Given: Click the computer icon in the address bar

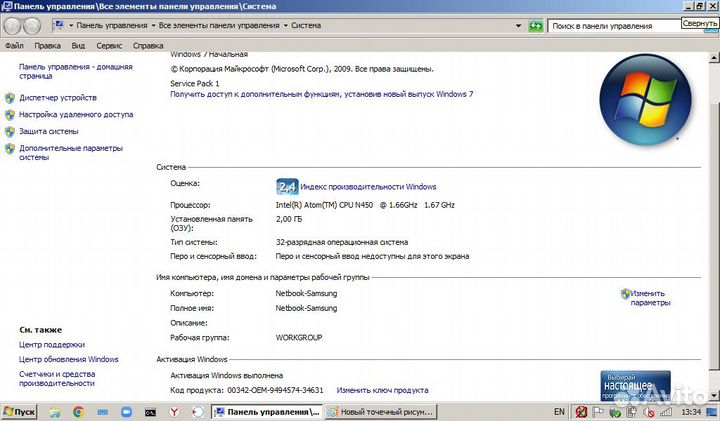Looking at the screenshot, I should coord(58,25).
